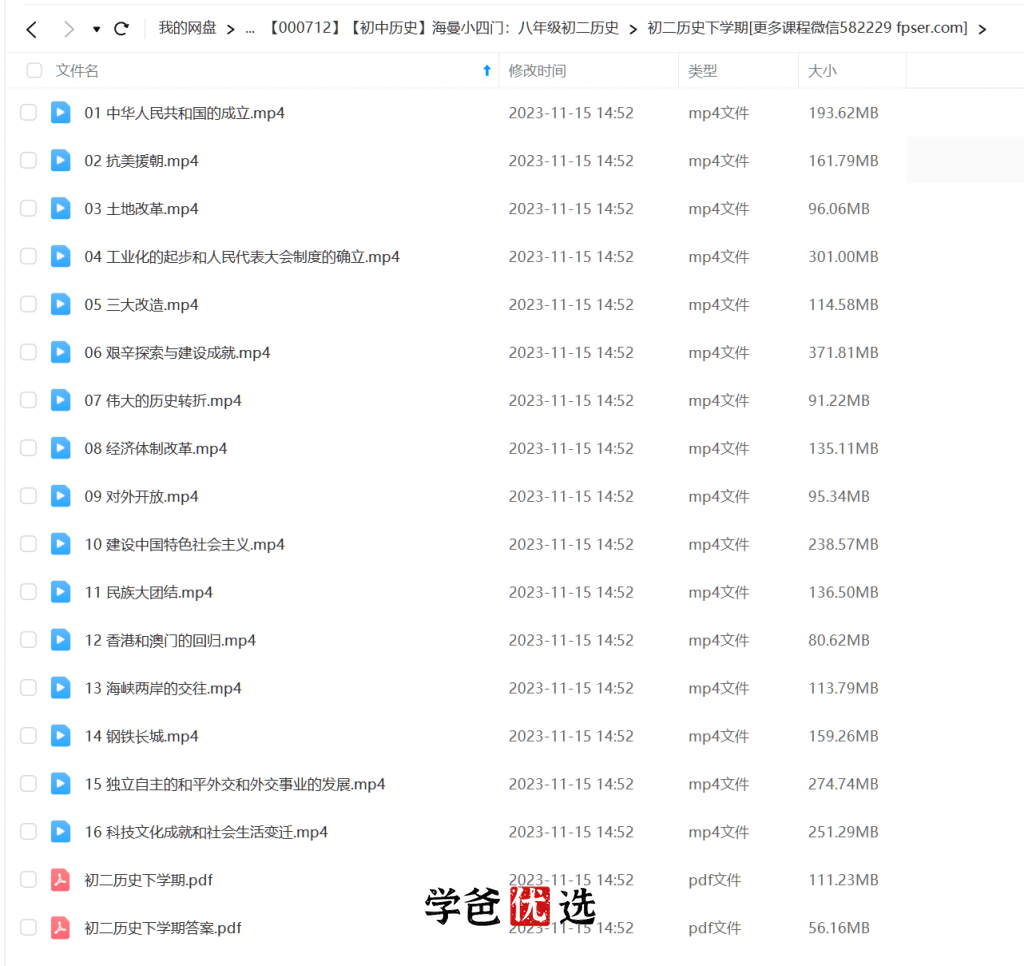1024x966 pixels.
Task: Select checkbox for 14 钢铁长城.mp4
Action: click(x=28, y=735)
